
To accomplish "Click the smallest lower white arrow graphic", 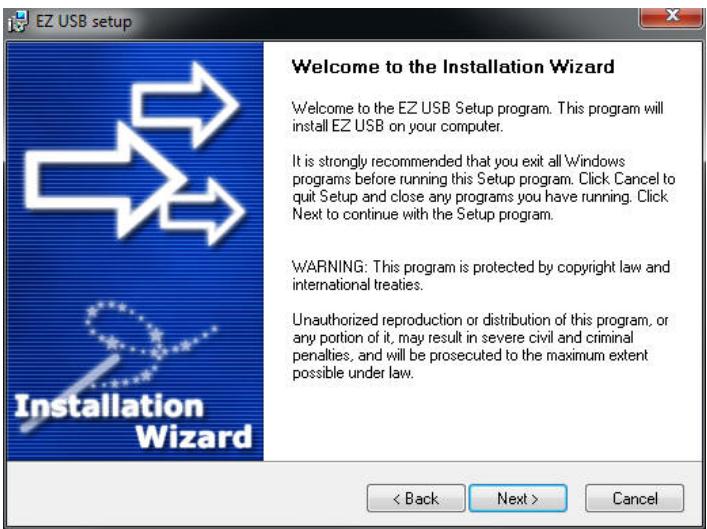I will click(203, 211).
